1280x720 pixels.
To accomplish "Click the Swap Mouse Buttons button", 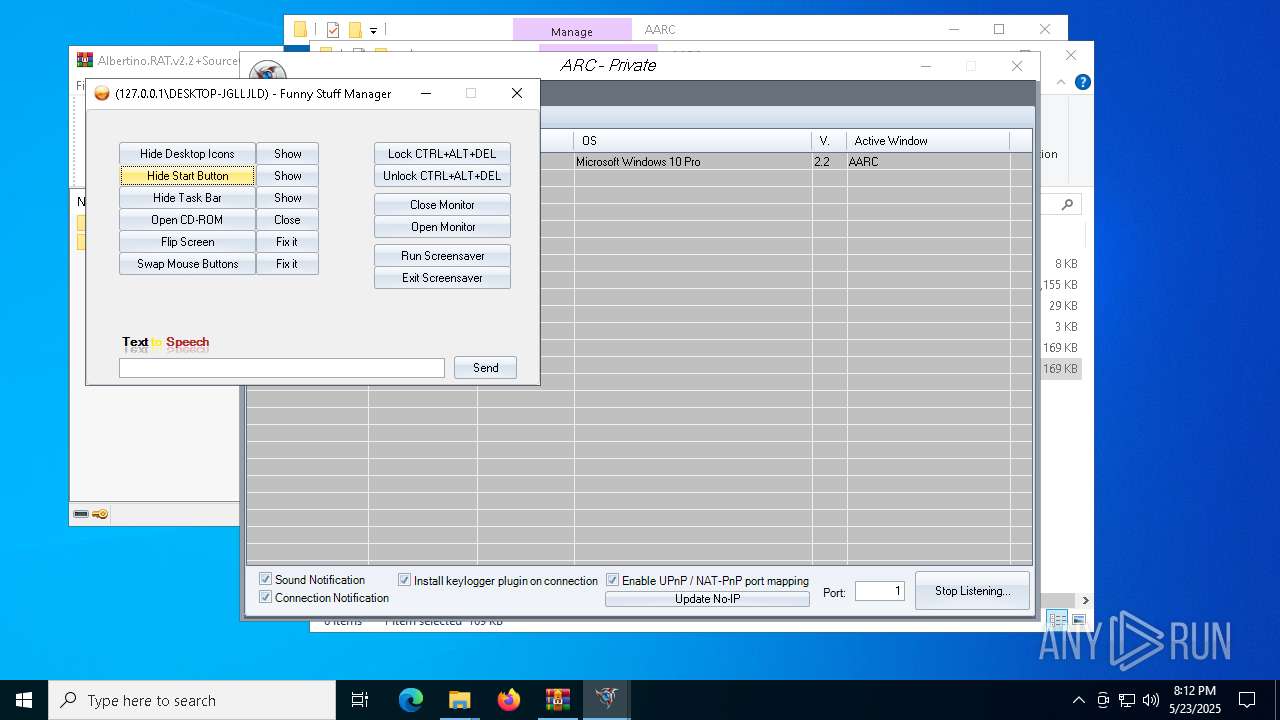I will coord(187,264).
